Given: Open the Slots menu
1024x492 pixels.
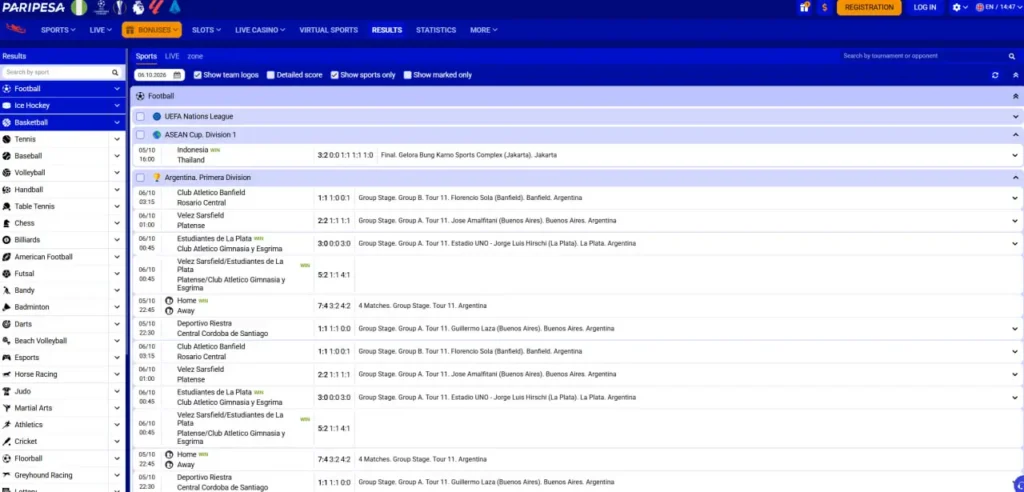Looking at the screenshot, I should (x=206, y=30).
